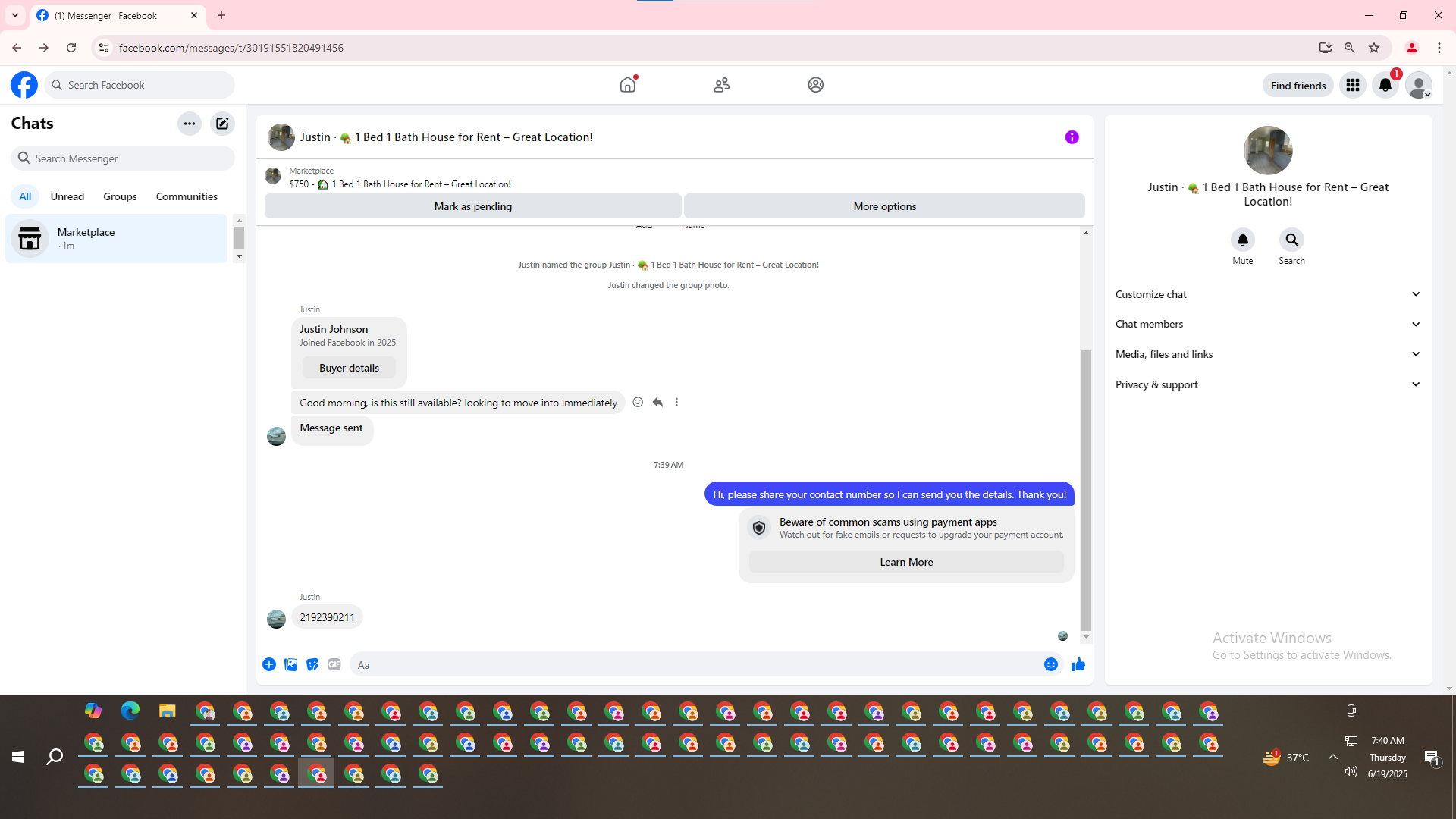This screenshot has width=1456, height=819.
Task: Open the $750 Marketplace listing link
Action: (x=400, y=184)
